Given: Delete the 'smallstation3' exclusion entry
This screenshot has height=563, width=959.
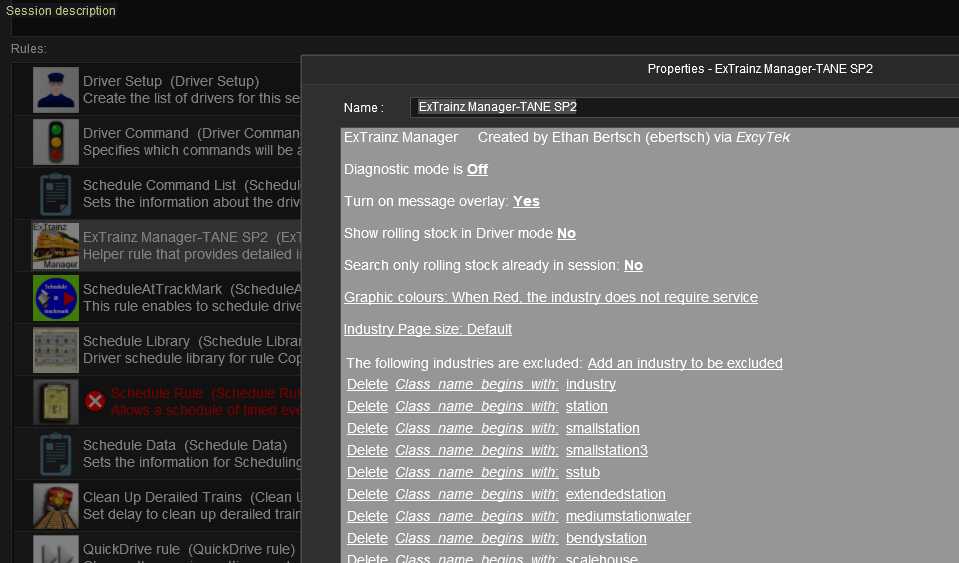Looking at the screenshot, I should pos(367,451).
